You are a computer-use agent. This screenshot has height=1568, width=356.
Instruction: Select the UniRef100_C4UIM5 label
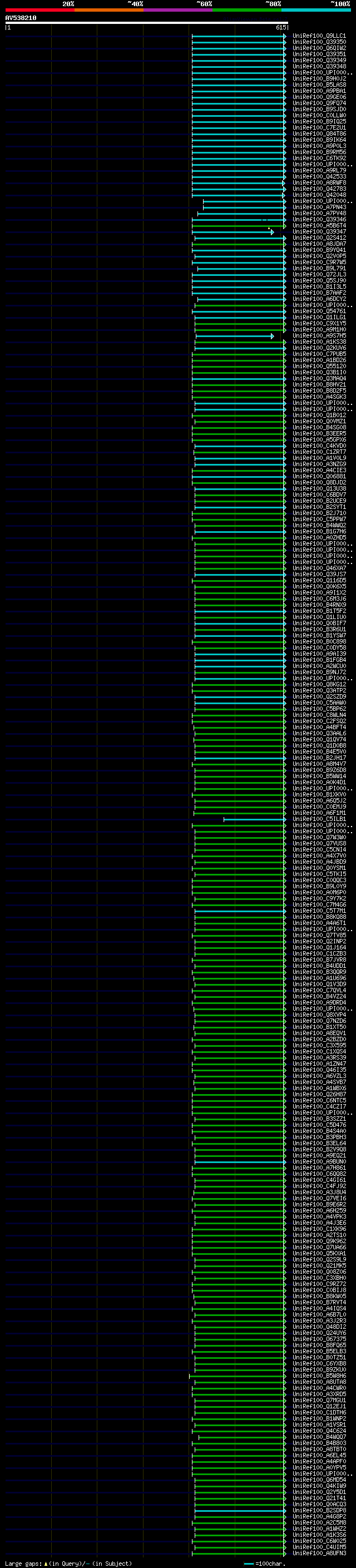pos(319,1547)
